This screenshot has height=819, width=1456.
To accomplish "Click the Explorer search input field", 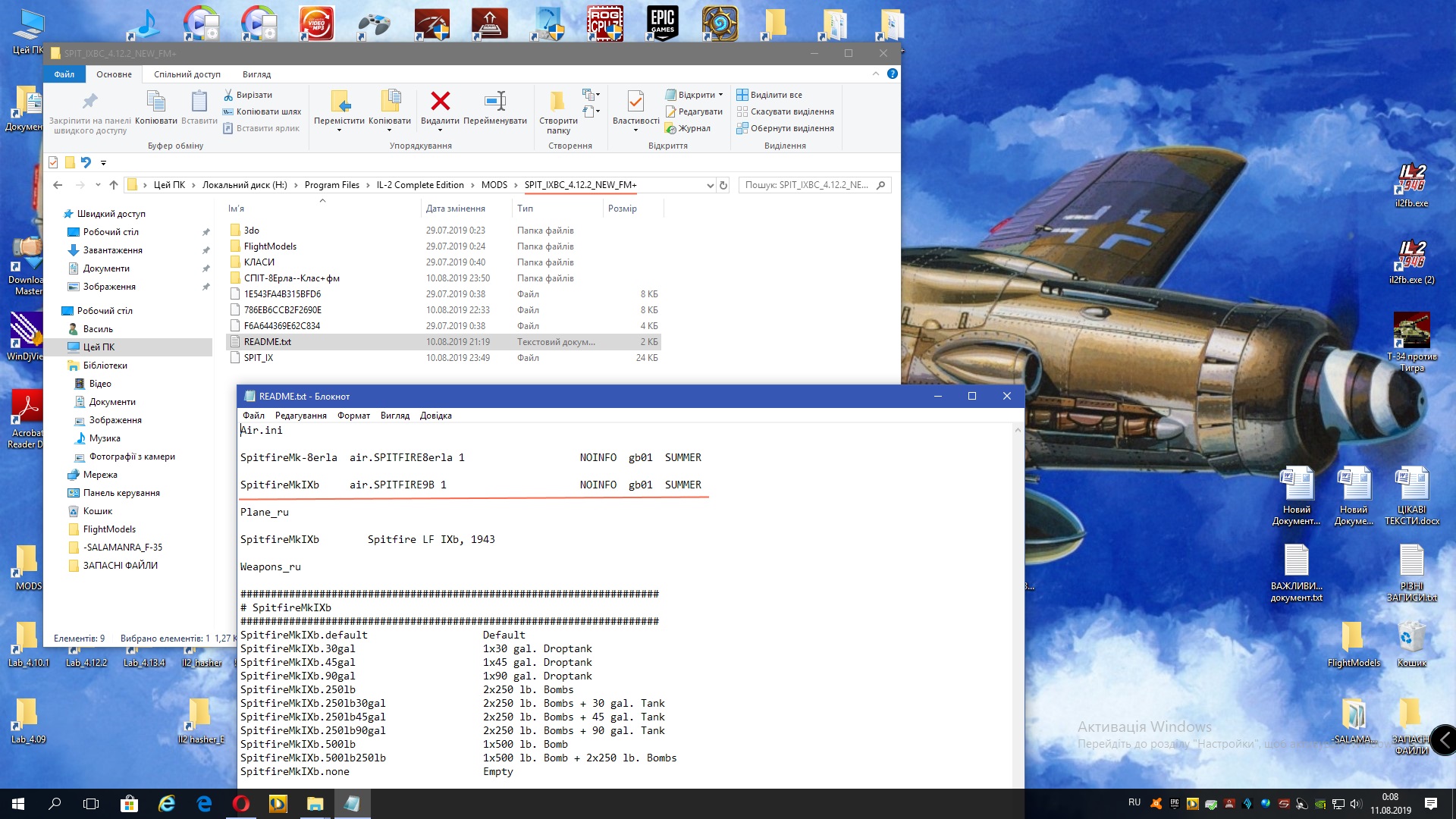I will [x=806, y=185].
